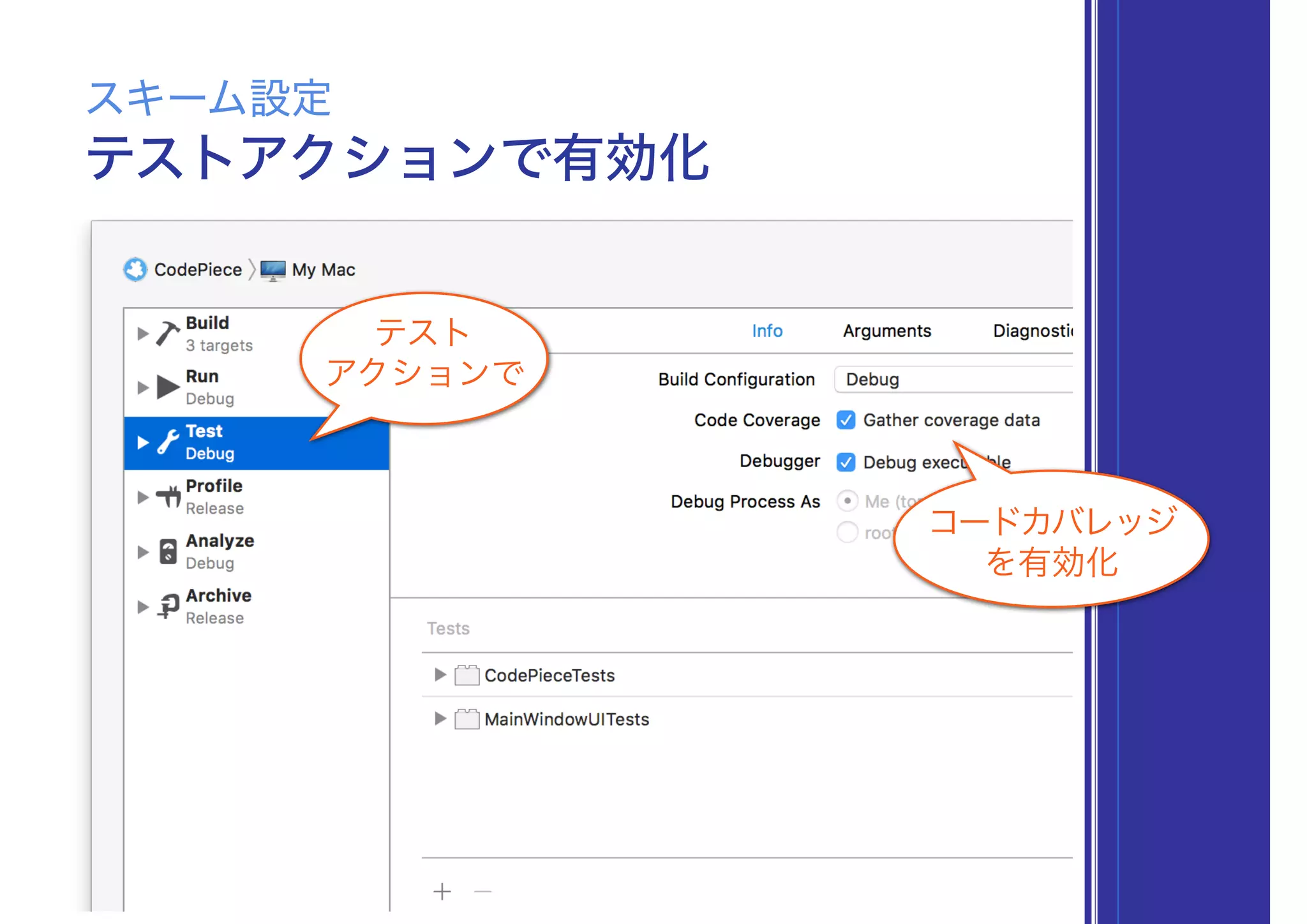Expand the Run action disclosure triangle
This screenshot has height=924, width=1307.
coord(143,387)
